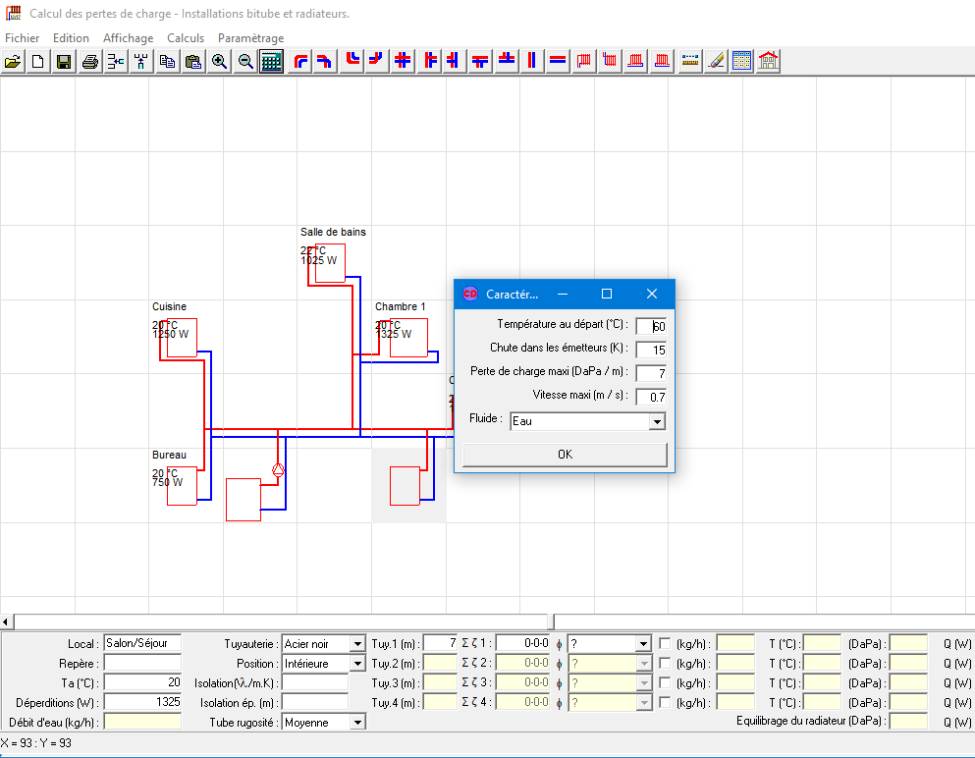Viewport: 975px width, 758px height.
Task: Open the measuring ruler tool
Action: coord(692,61)
